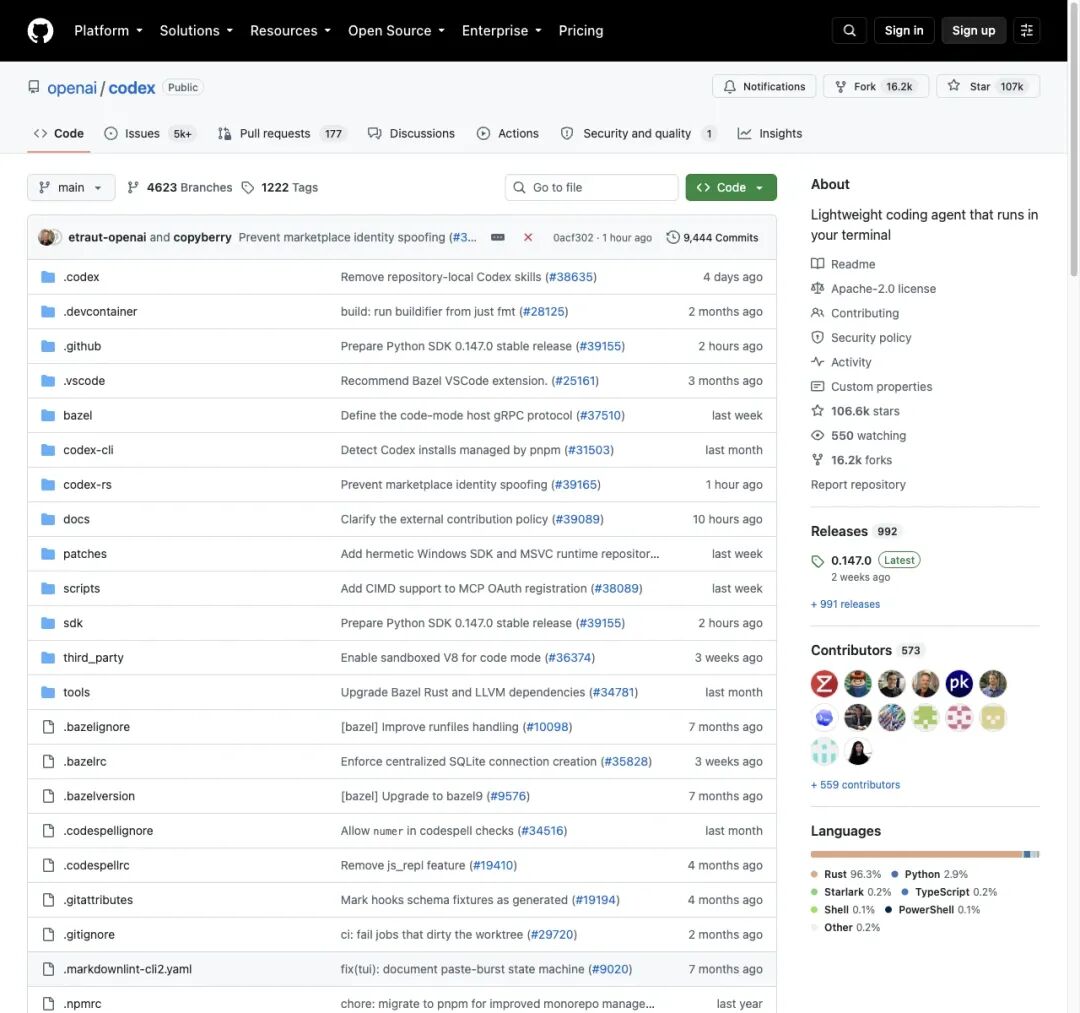Click the etraut-openai avatar in the commit bar
Image resolution: width=1080 pixels, height=1013 pixels.
[x=46, y=238]
